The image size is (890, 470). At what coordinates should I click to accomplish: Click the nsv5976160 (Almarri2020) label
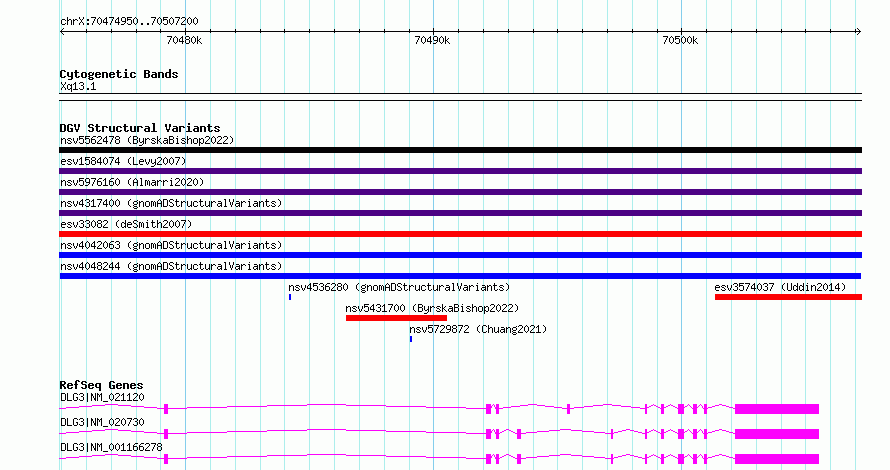pyautogui.click(x=132, y=182)
